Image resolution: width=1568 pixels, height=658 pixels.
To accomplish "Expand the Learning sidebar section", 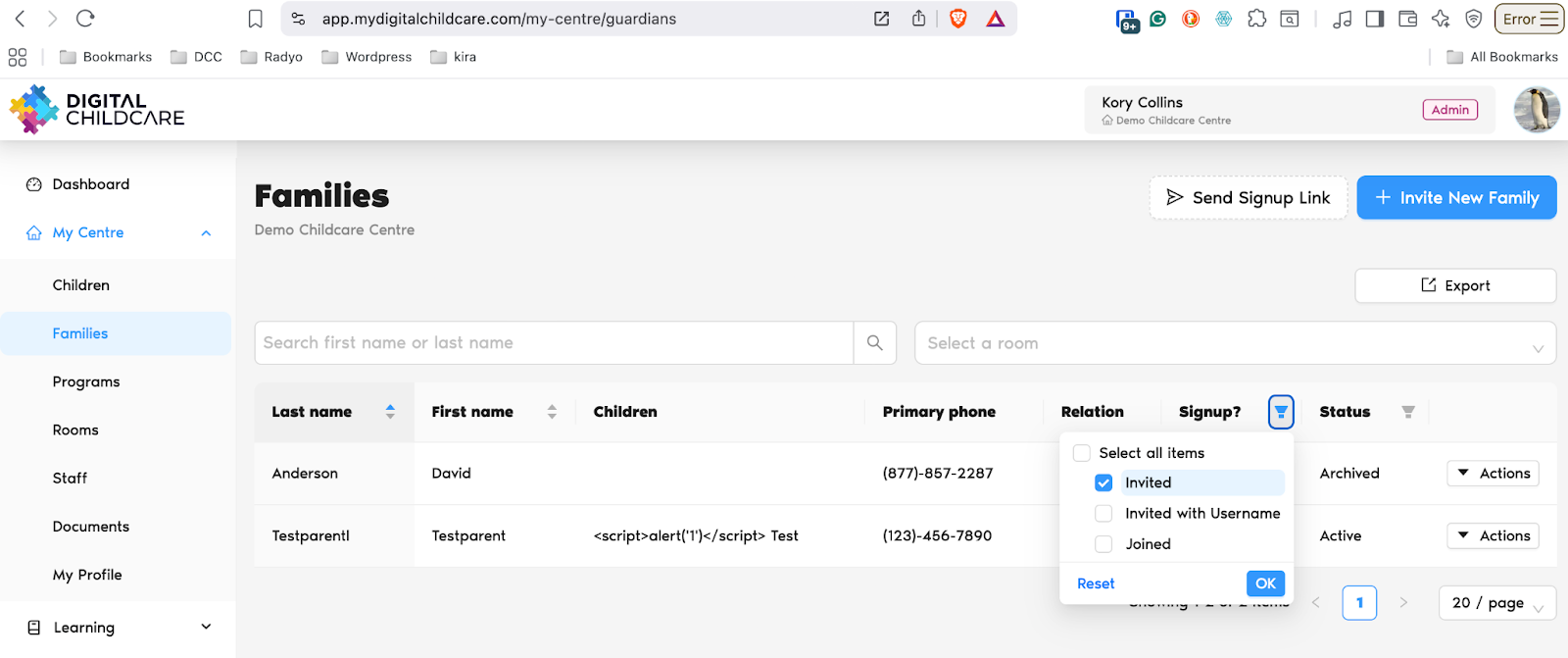I will (x=206, y=628).
